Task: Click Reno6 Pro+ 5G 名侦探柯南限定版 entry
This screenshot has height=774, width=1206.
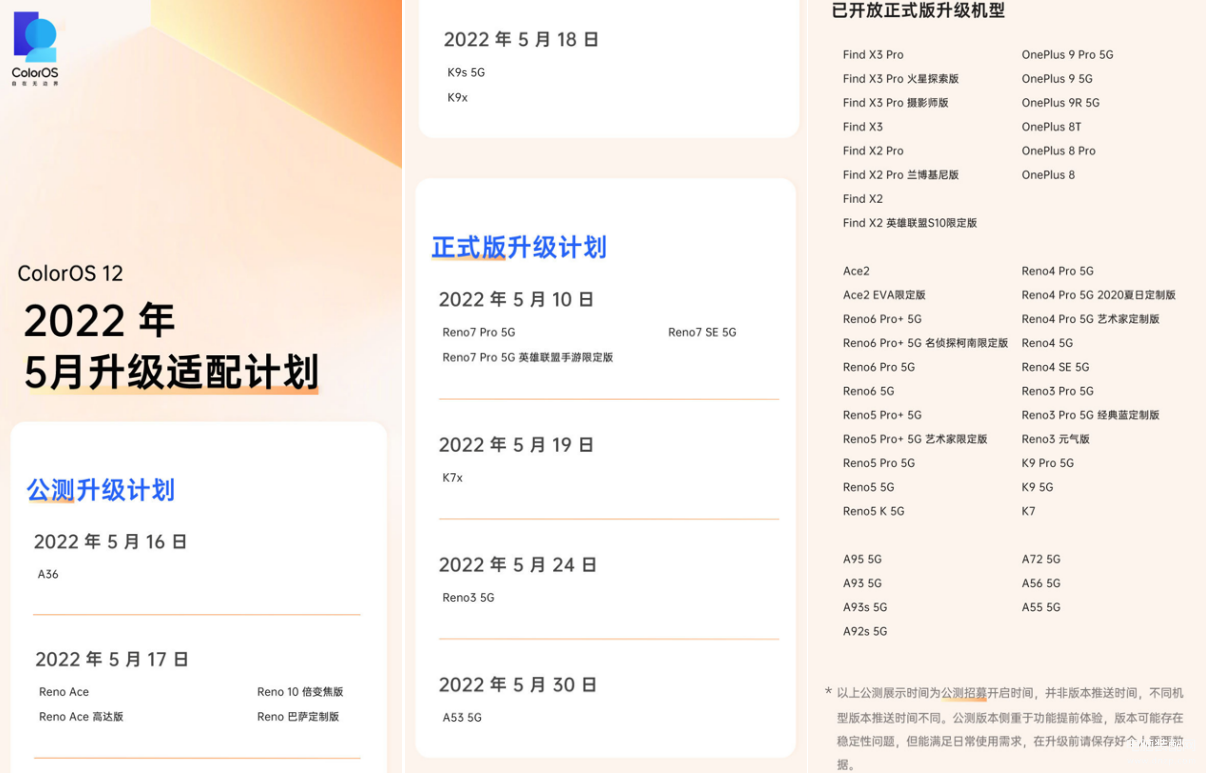Action: [926, 343]
